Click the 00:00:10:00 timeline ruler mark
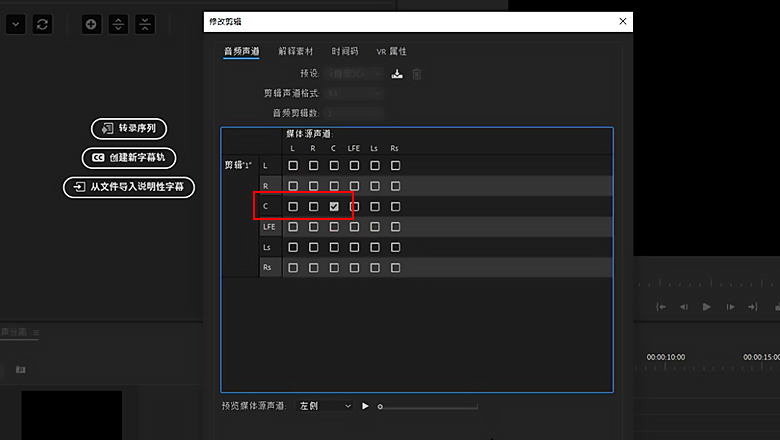The width and height of the screenshot is (780, 440). 666,357
